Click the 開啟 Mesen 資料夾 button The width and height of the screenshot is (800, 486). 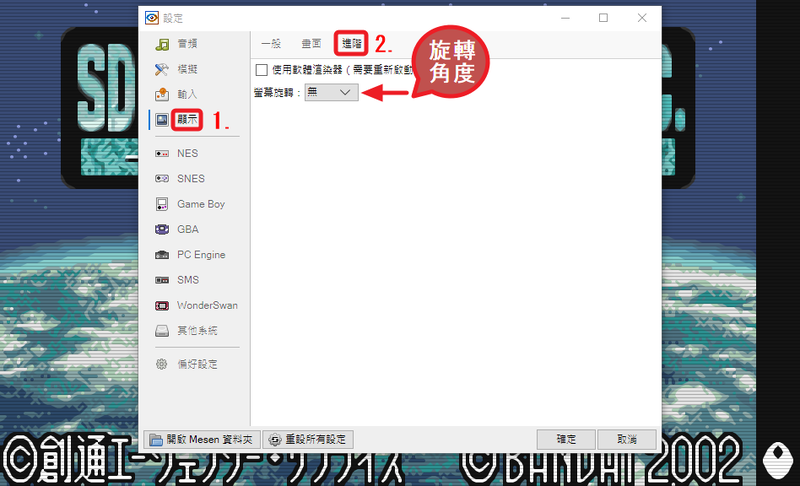202,440
